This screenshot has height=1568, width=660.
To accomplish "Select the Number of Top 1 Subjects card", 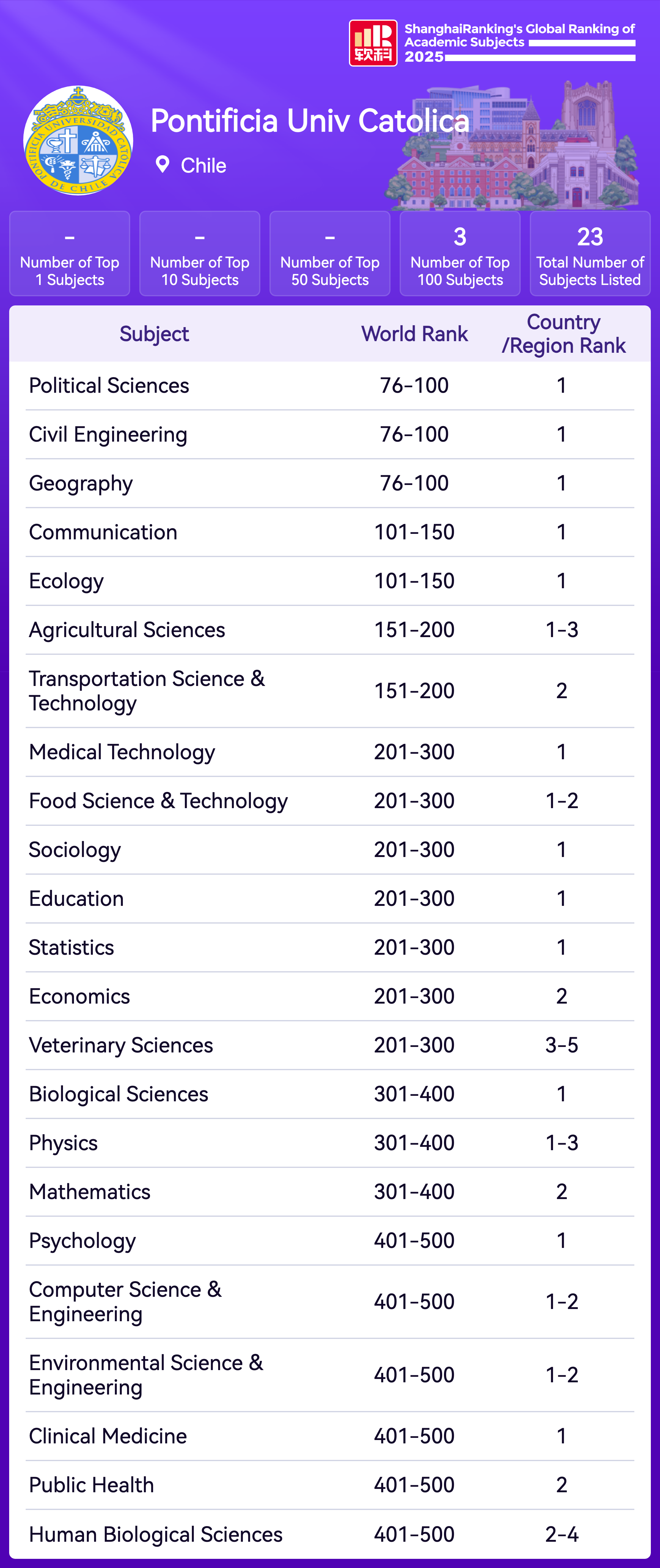I will pos(69,254).
